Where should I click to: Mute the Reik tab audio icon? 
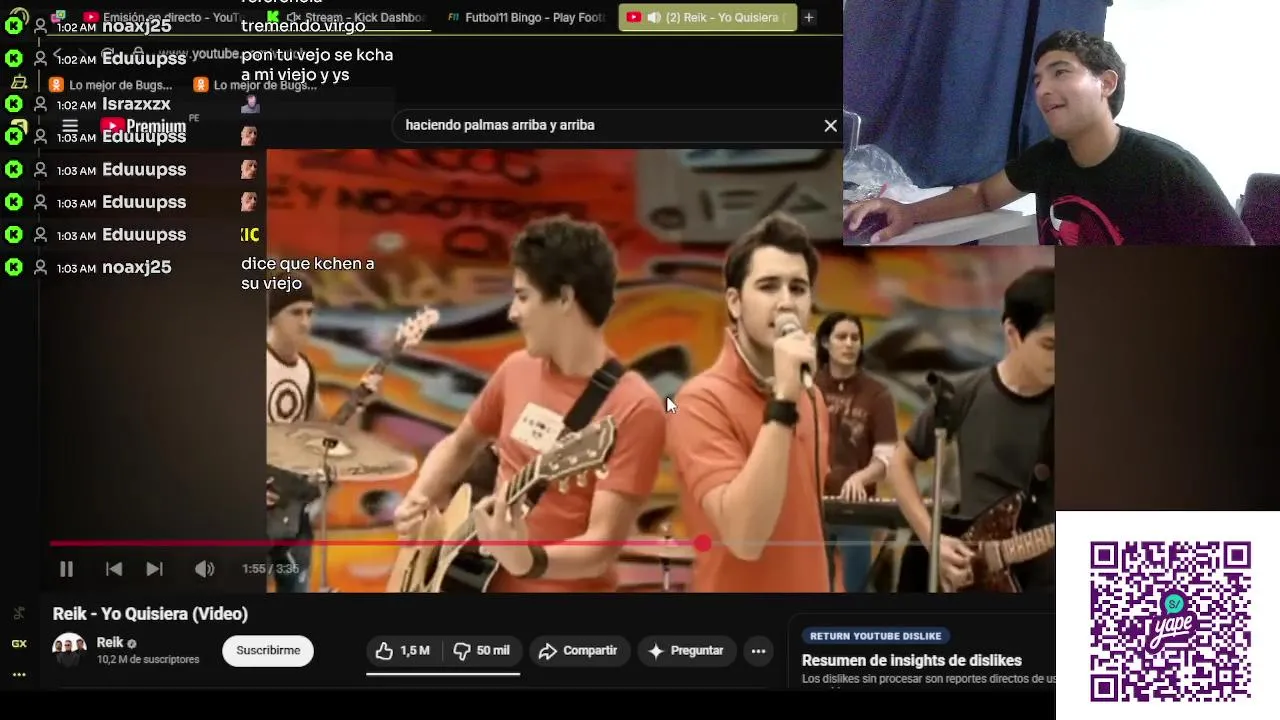tap(654, 17)
